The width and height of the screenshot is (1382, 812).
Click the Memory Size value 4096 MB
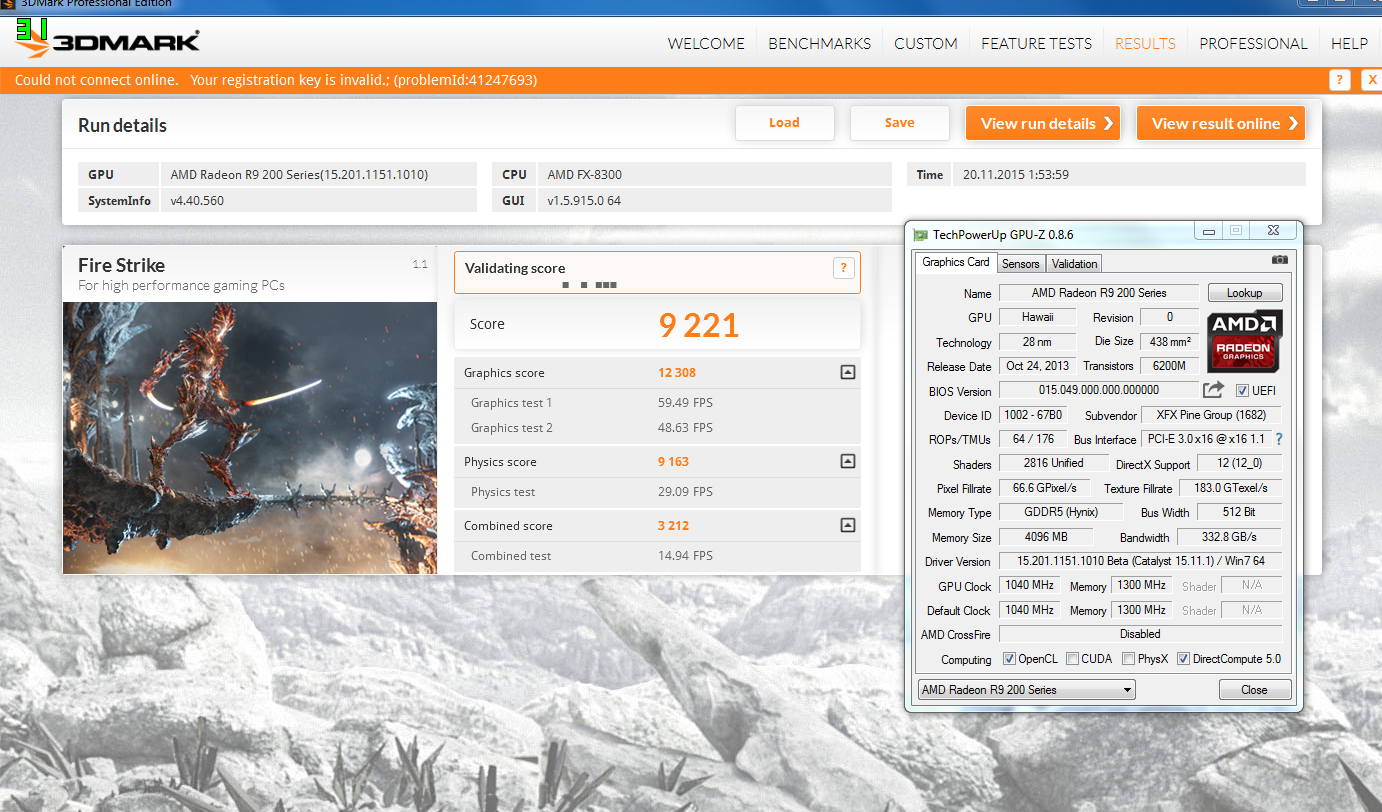point(1044,537)
